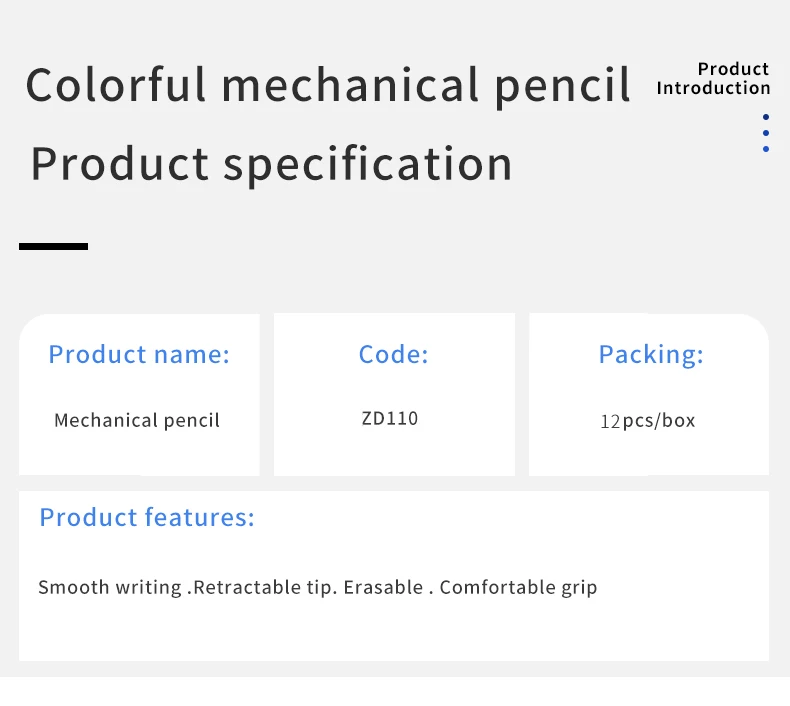790x706 pixels.
Task: Click the "Comfortable grip" feature text
Action: point(518,587)
